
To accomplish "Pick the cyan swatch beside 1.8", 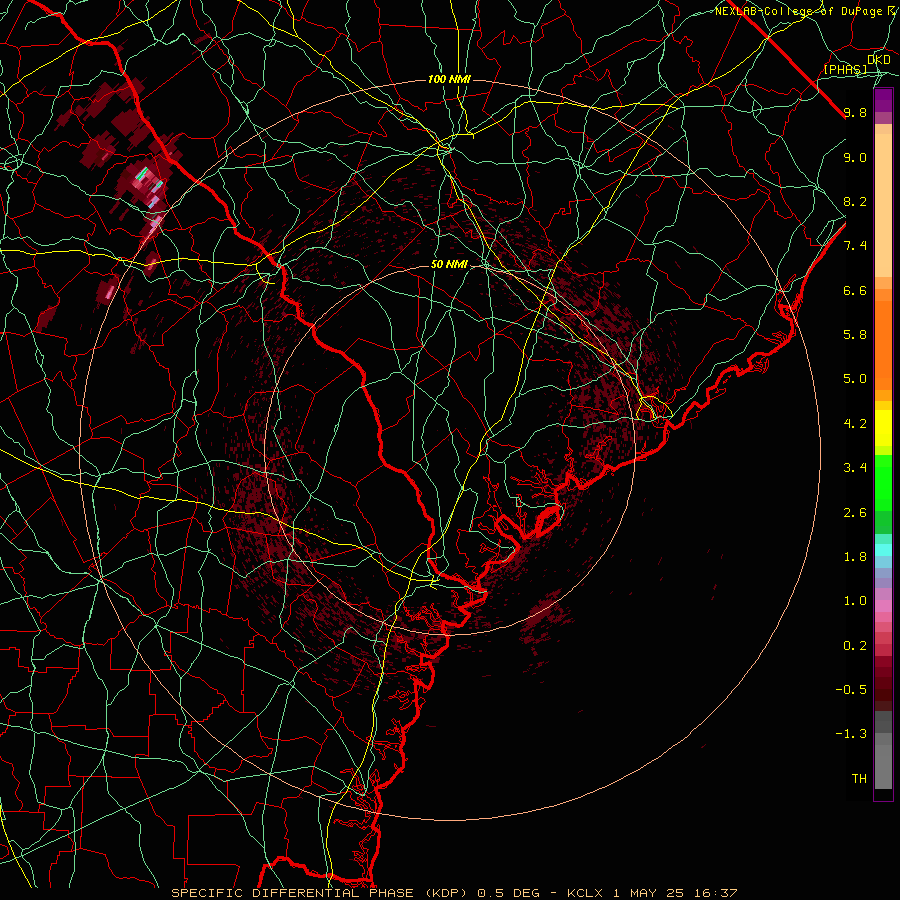I will [x=883, y=550].
